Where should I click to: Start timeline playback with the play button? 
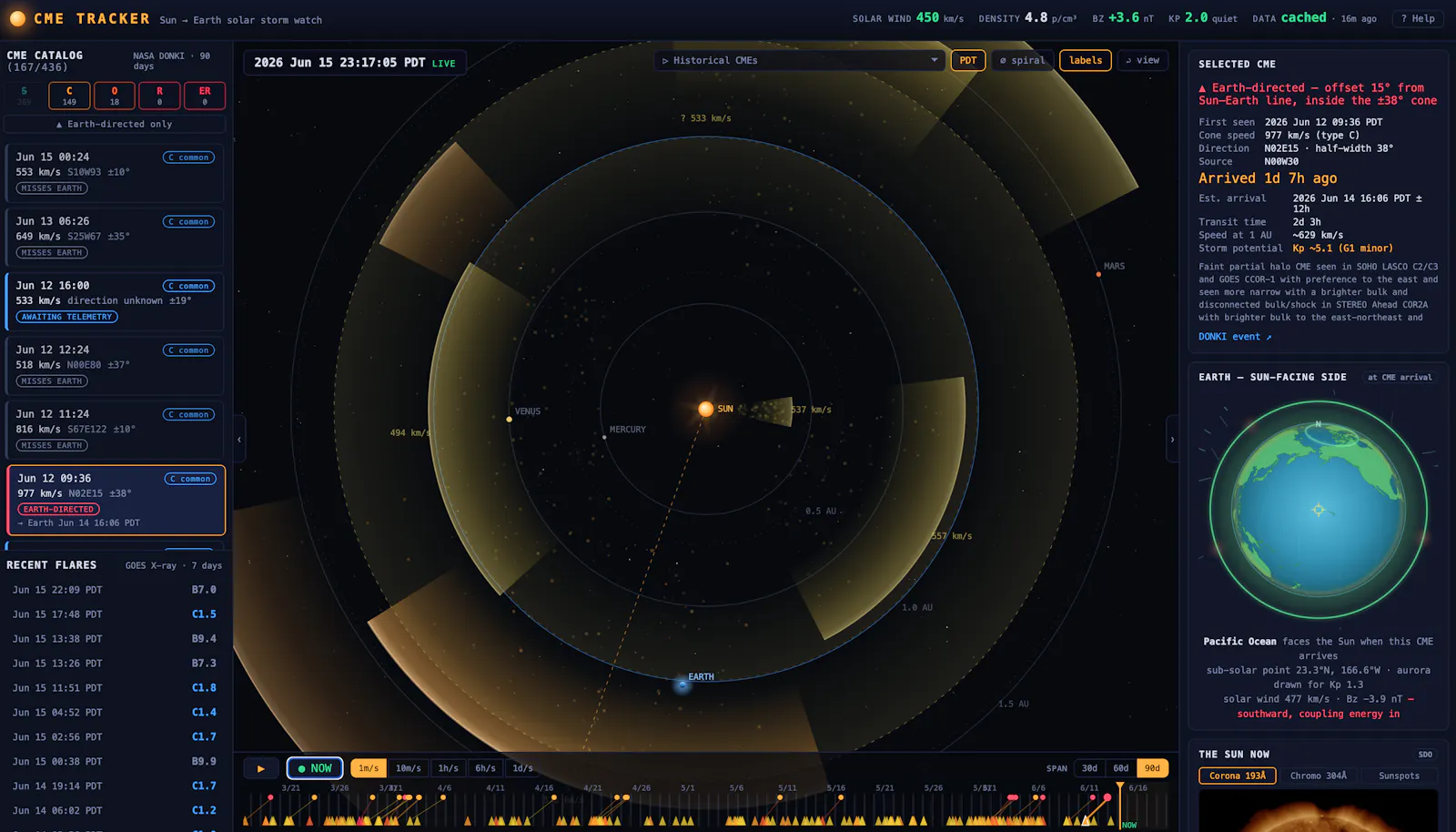click(261, 768)
